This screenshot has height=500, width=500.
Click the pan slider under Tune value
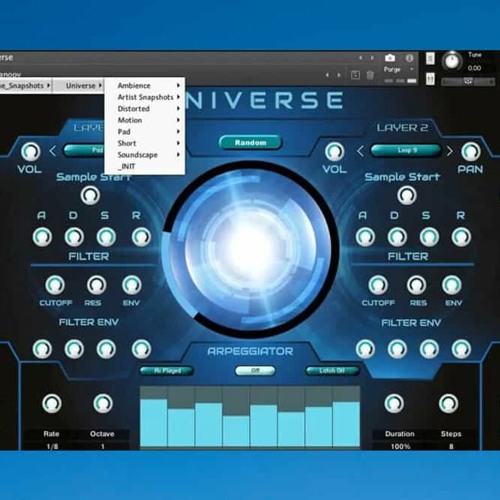[468, 81]
